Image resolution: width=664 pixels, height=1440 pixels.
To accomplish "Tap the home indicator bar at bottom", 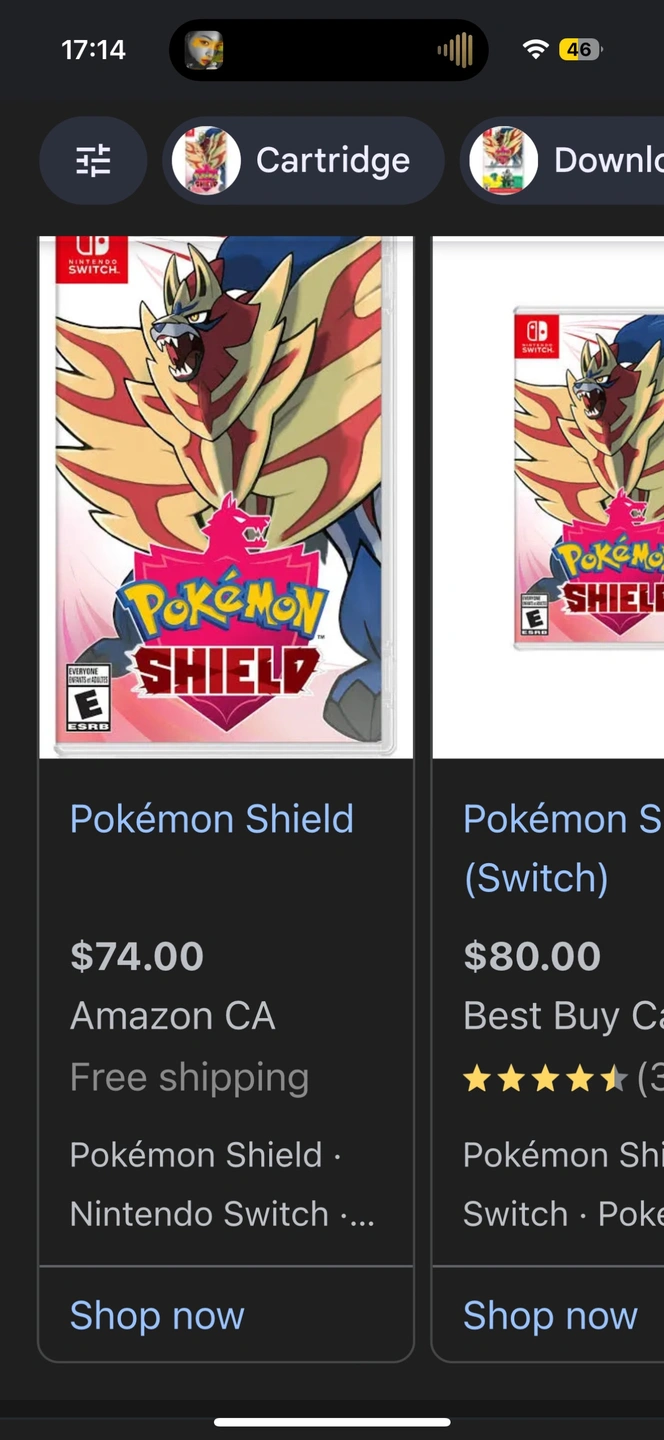I will click(332, 1422).
